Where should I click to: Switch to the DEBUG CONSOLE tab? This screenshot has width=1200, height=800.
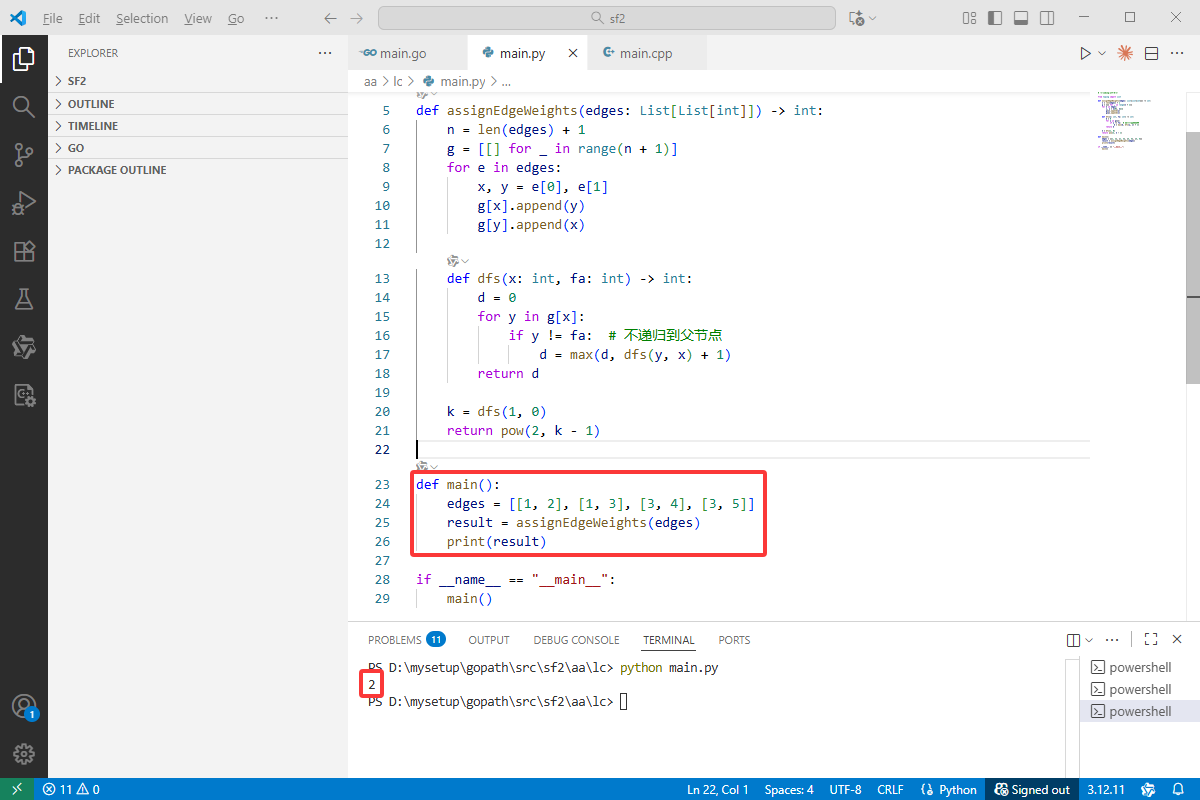tap(576, 640)
